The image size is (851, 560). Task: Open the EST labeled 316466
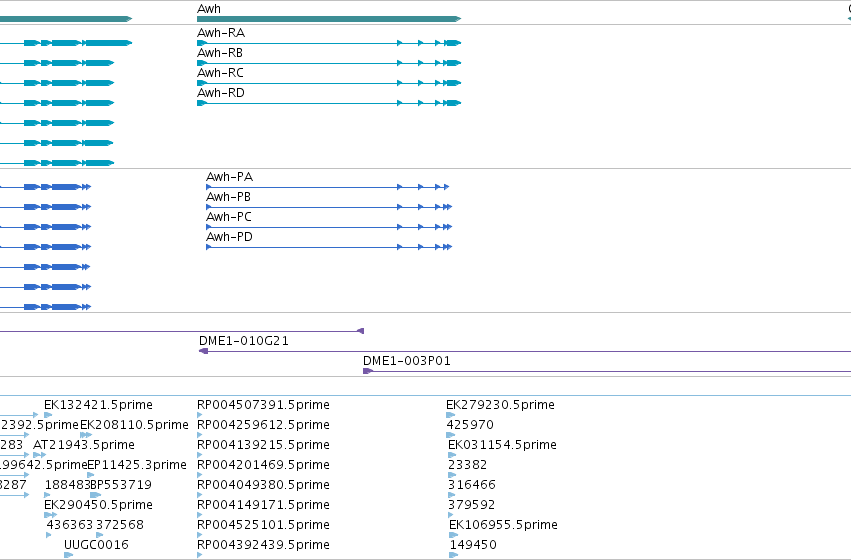pyautogui.click(x=472, y=485)
